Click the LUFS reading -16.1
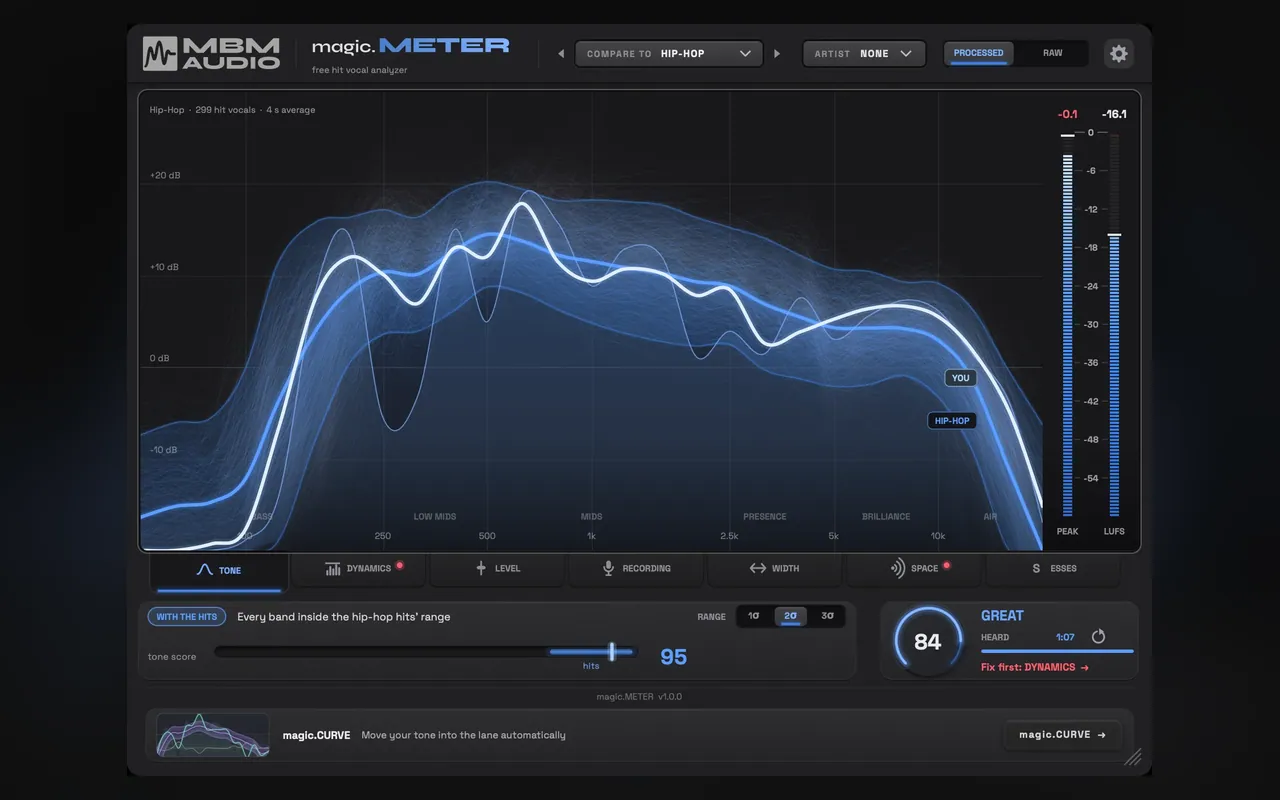1280x800 pixels. click(1114, 114)
